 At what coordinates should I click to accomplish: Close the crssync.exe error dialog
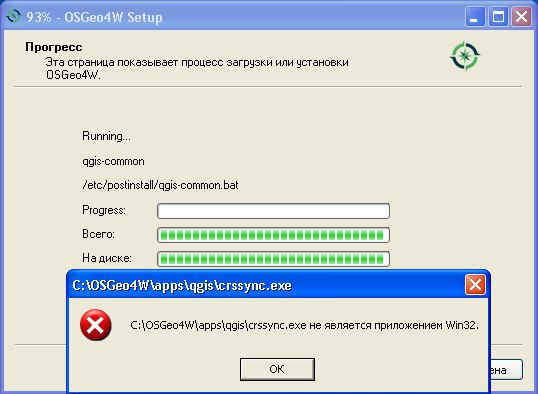[475, 285]
